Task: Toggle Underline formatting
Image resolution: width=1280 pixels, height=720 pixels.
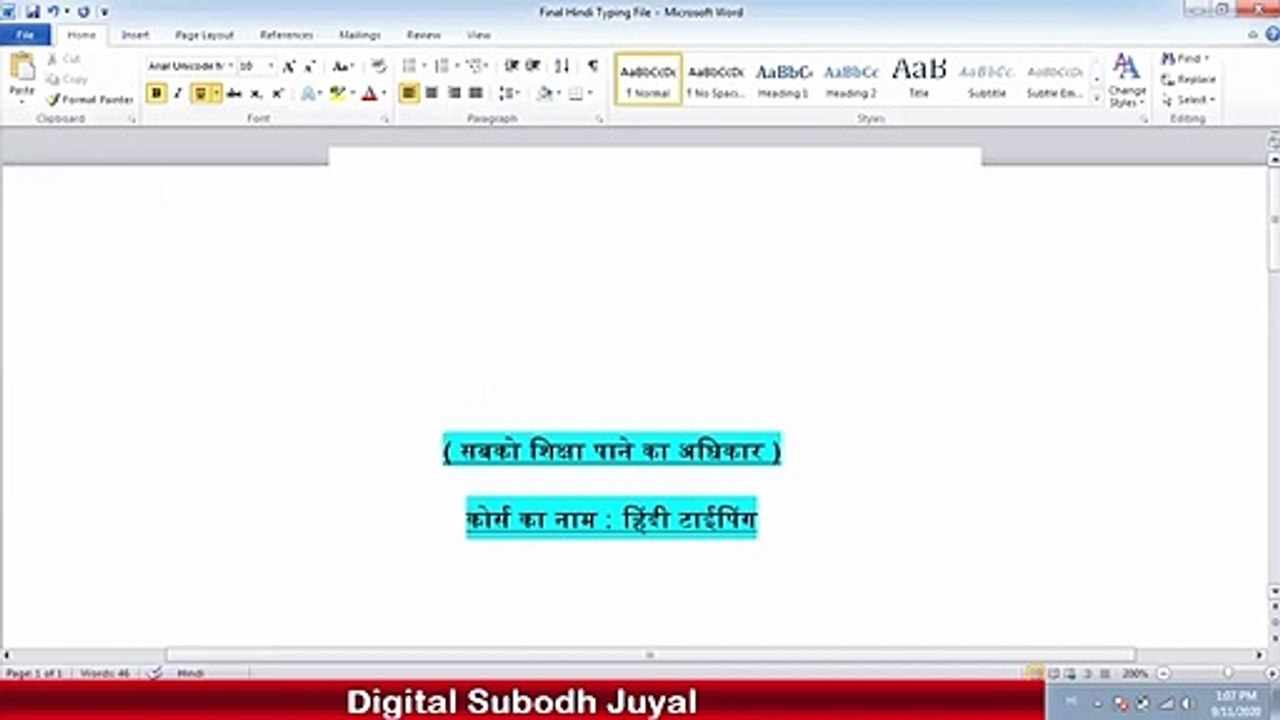Action: pos(200,93)
